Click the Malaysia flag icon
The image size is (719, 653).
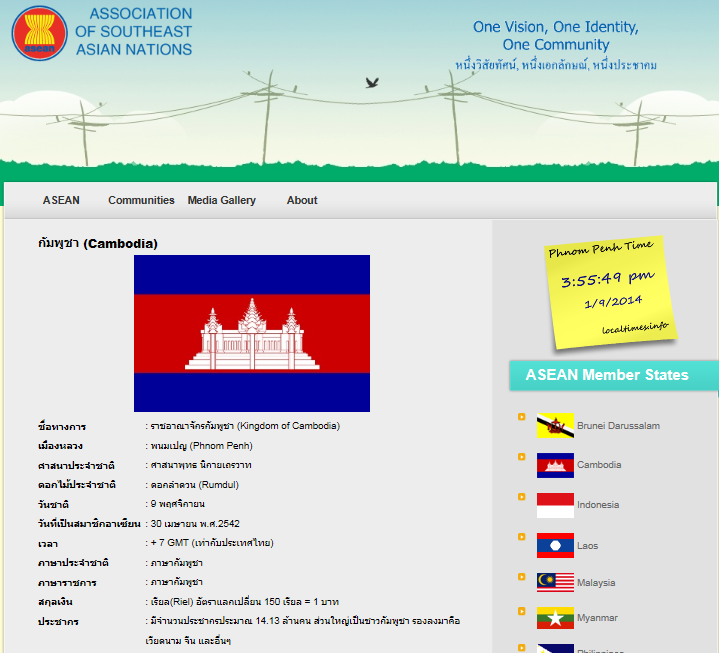(x=555, y=583)
